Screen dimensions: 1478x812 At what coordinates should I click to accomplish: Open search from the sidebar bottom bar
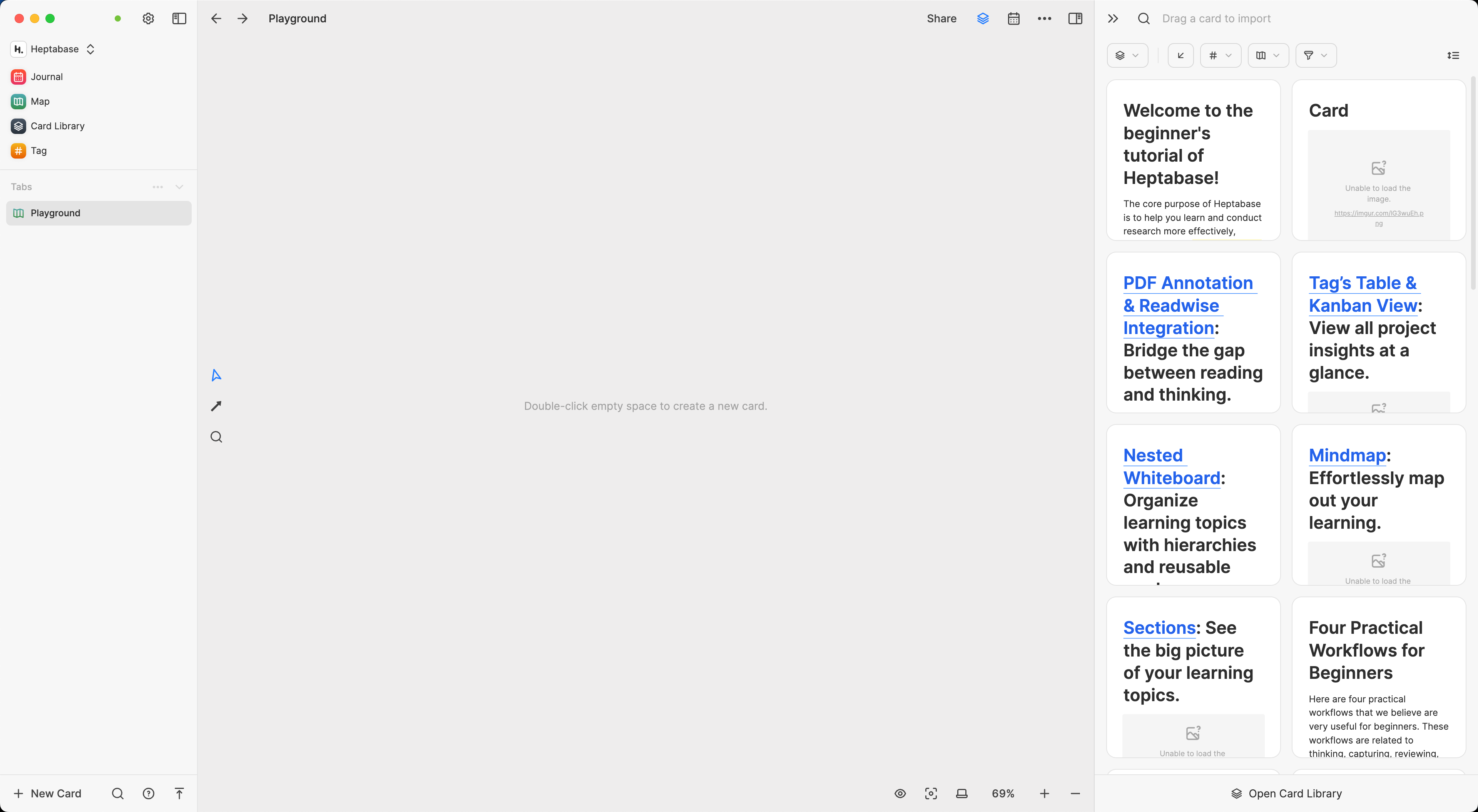pyautogui.click(x=118, y=793)
